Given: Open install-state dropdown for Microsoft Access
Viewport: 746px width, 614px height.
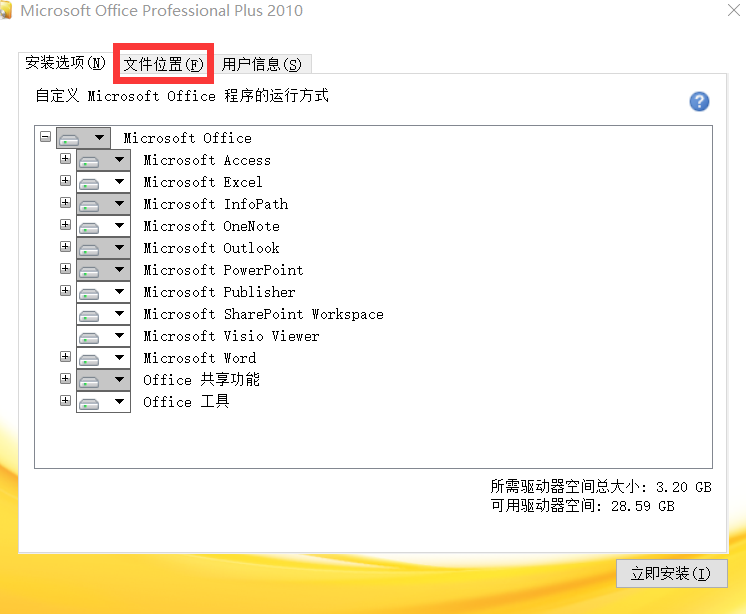Looking at the screenshot, I should [103, 160].
